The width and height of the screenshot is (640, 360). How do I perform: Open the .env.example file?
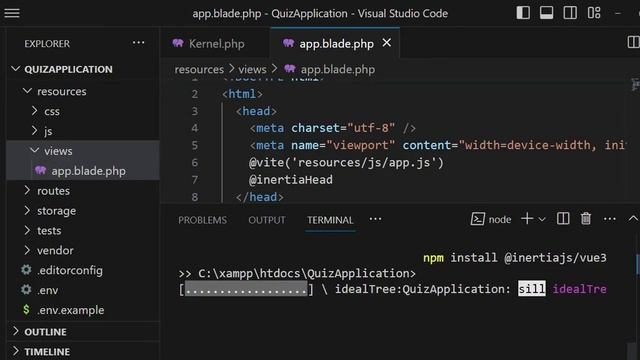(83, 310)
